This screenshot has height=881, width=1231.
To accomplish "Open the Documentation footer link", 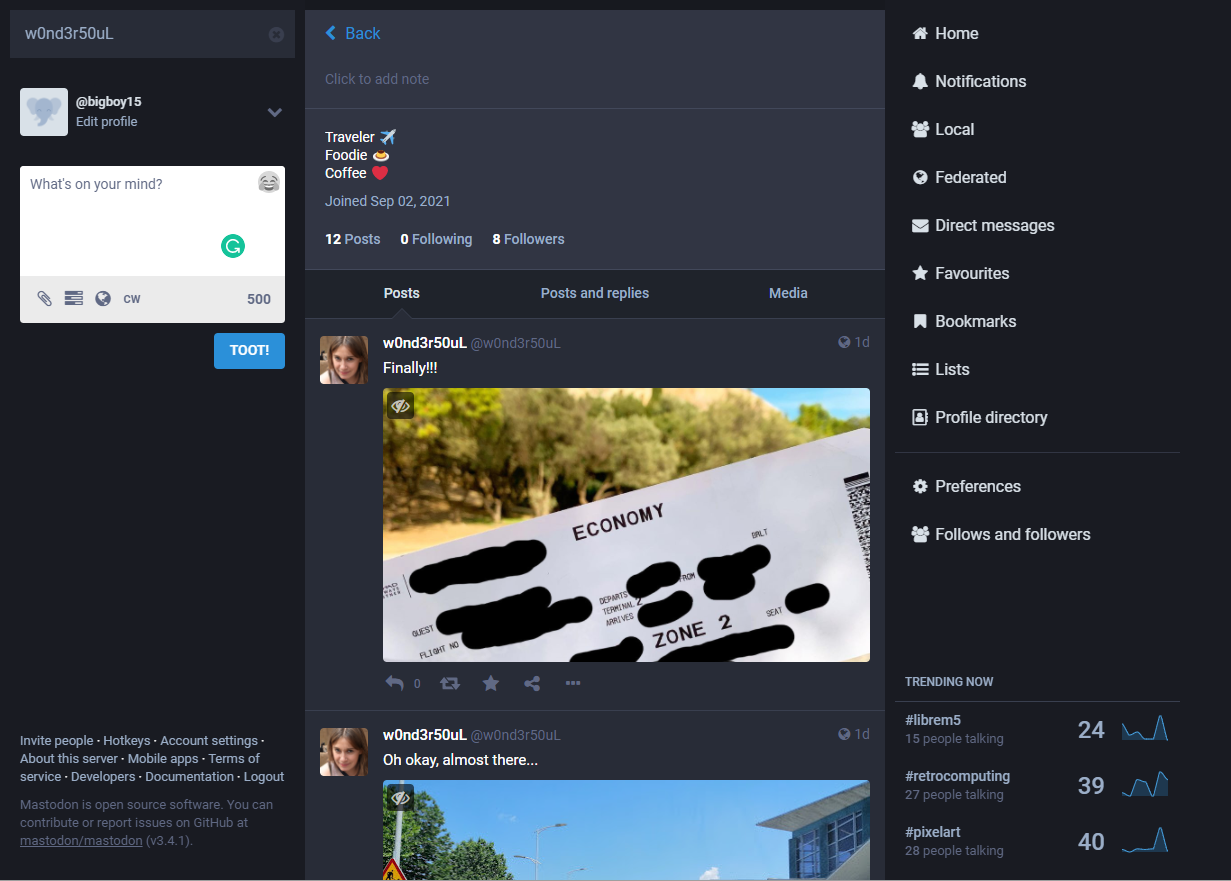I will pos(190,777).
